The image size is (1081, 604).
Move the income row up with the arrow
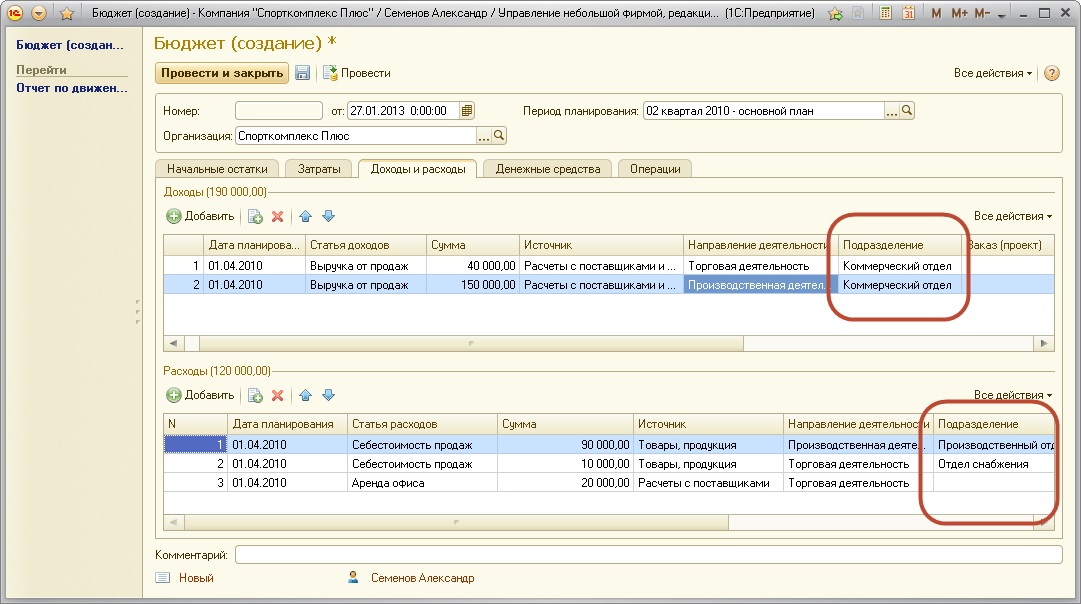(306, 216)
